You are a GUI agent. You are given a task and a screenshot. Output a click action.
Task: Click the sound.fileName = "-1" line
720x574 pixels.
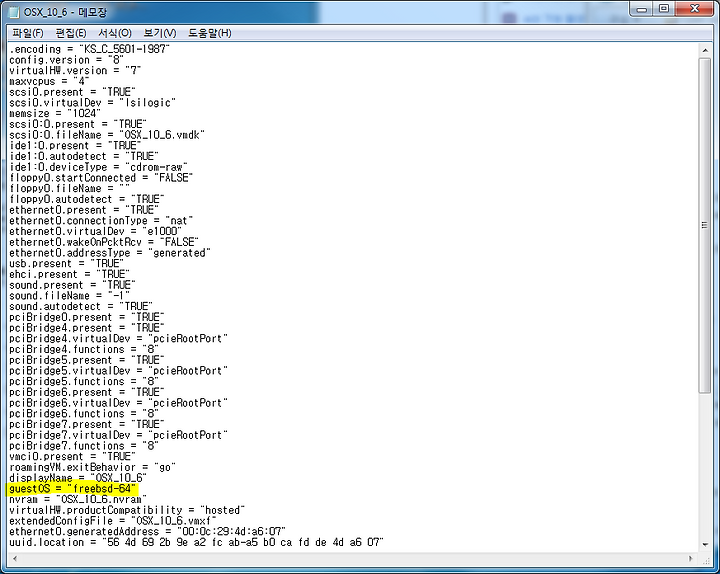69,296
